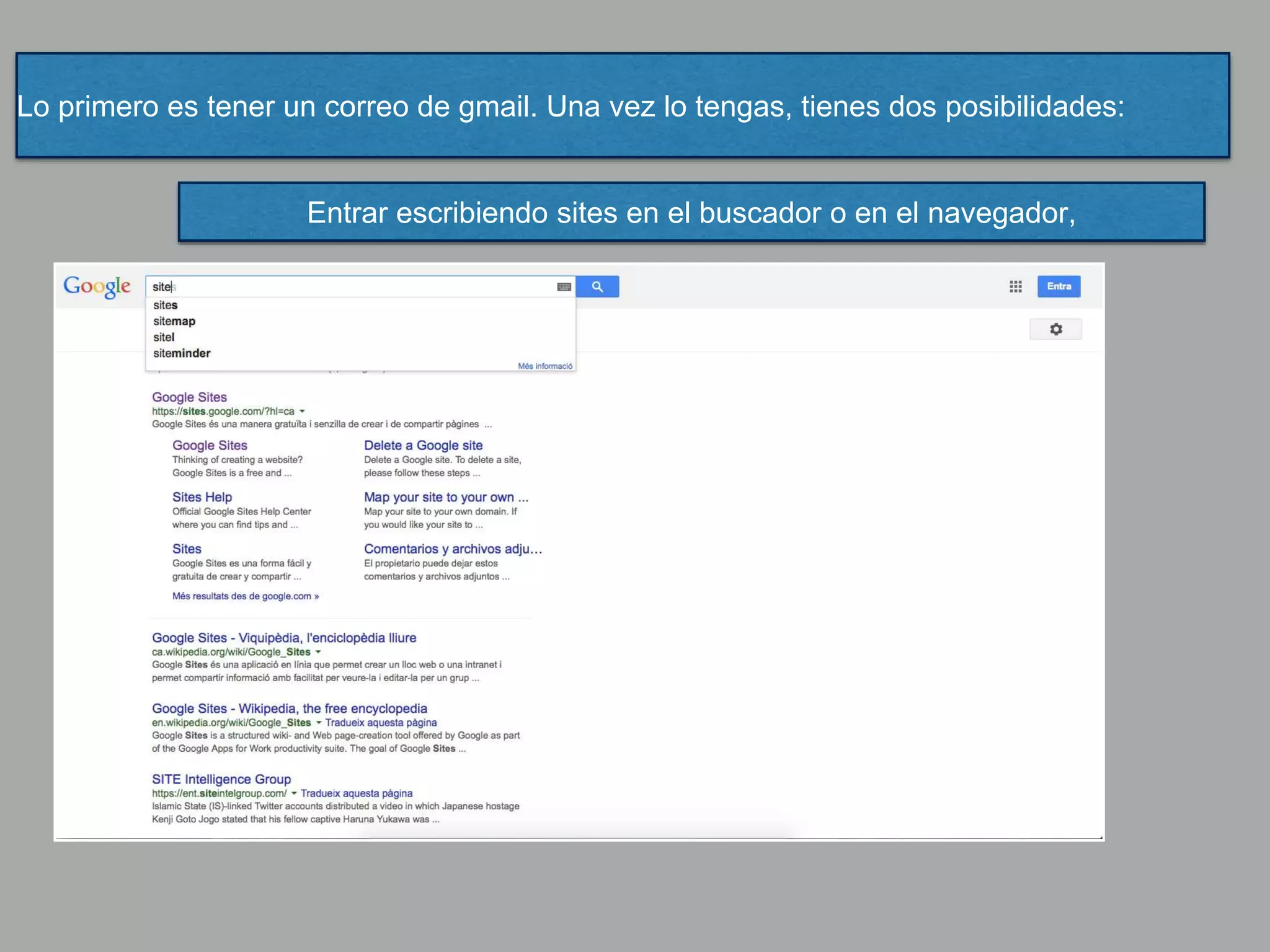
Task: Click the 'ca.wikipedia.org/wiki/Google_Sites' URL text
Action: coord(231,652)
